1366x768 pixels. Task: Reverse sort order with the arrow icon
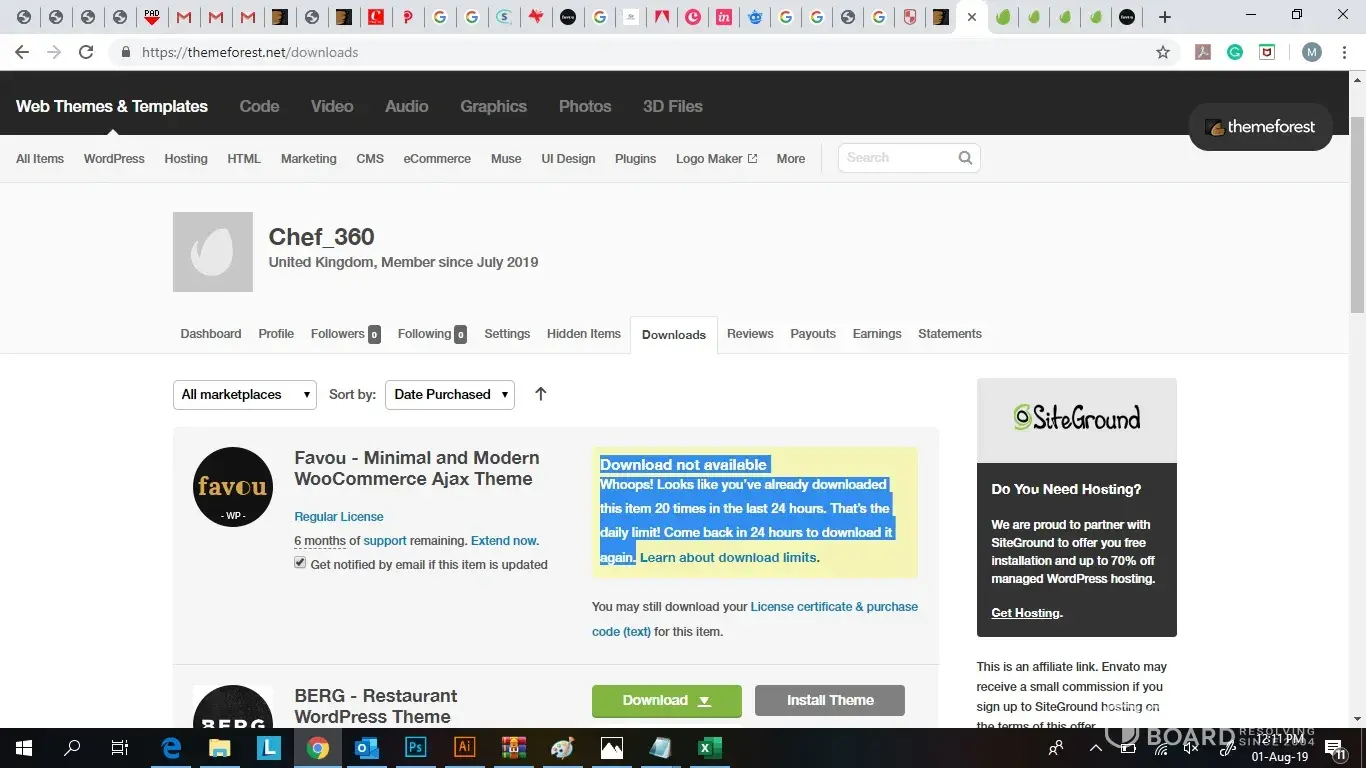540,394
